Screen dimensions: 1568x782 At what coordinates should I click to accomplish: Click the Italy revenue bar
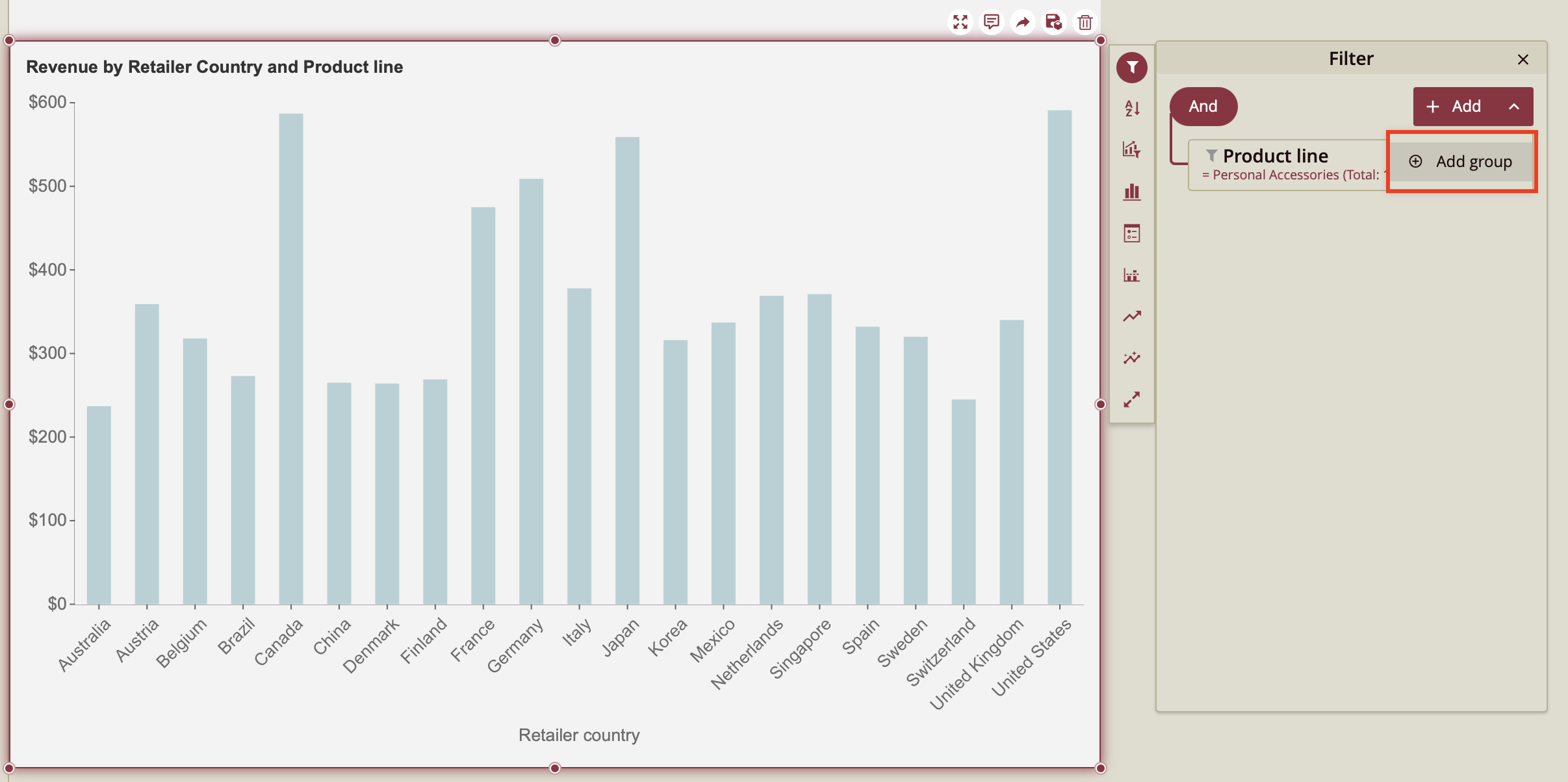579,446
